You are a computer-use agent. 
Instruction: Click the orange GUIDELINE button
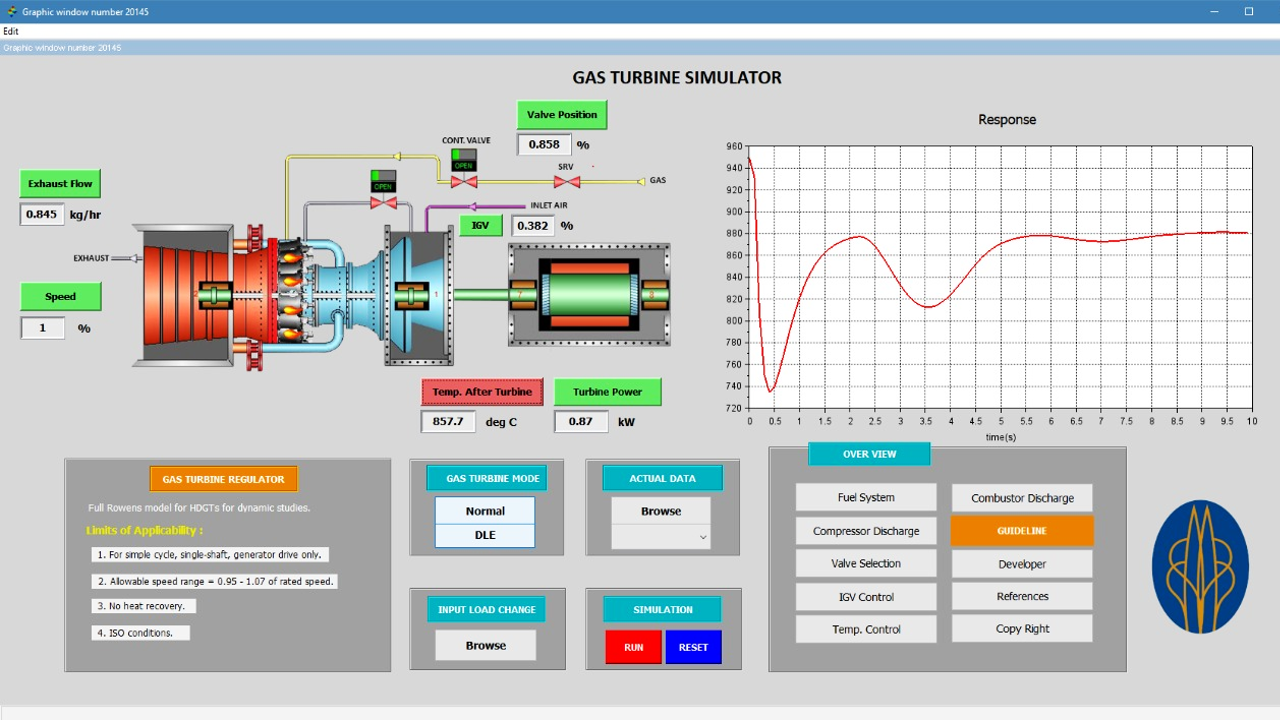(1021, 531)
